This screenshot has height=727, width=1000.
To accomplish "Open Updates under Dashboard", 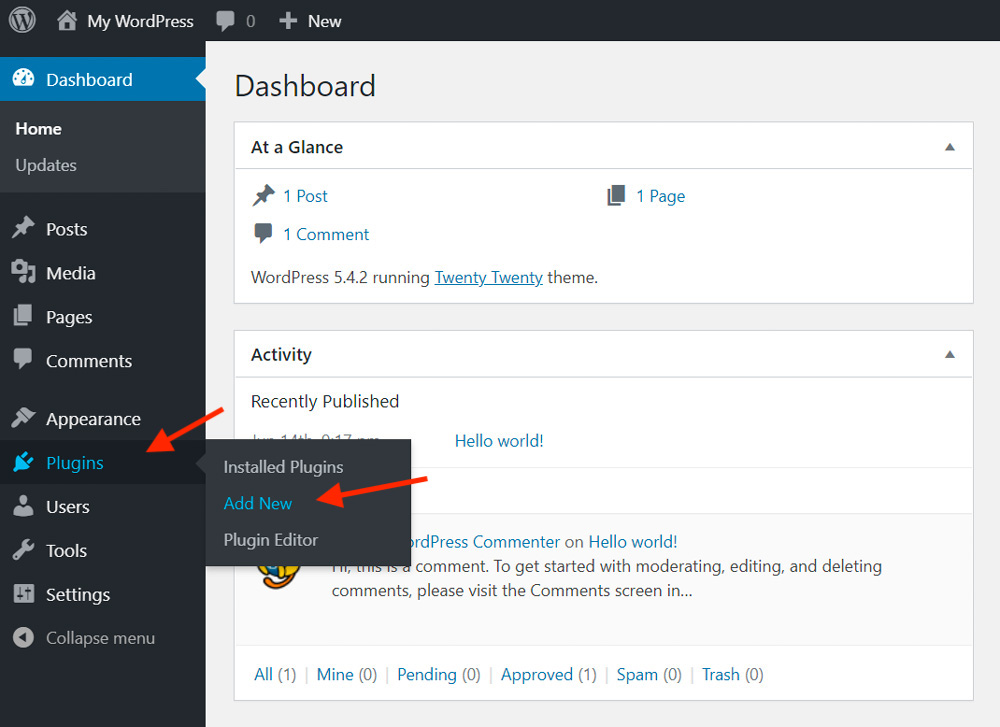I will click(x=46, y=165).
